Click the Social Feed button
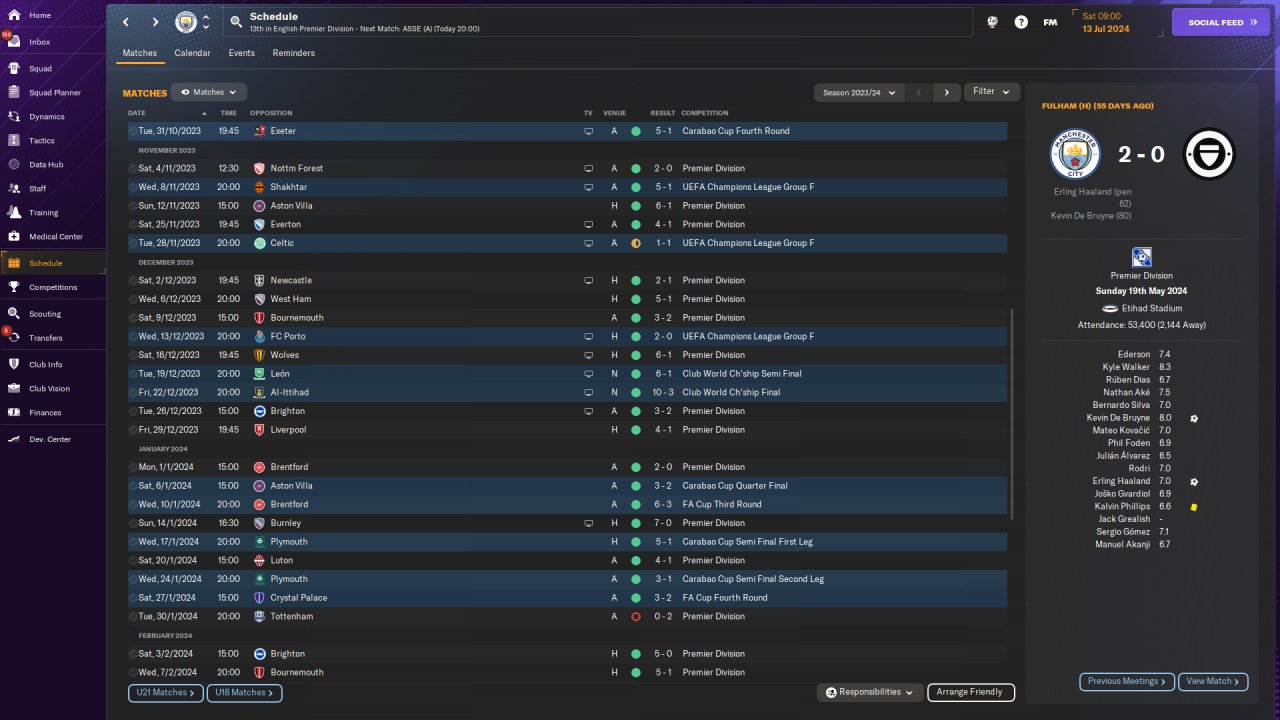 (x=1220, y=22)
